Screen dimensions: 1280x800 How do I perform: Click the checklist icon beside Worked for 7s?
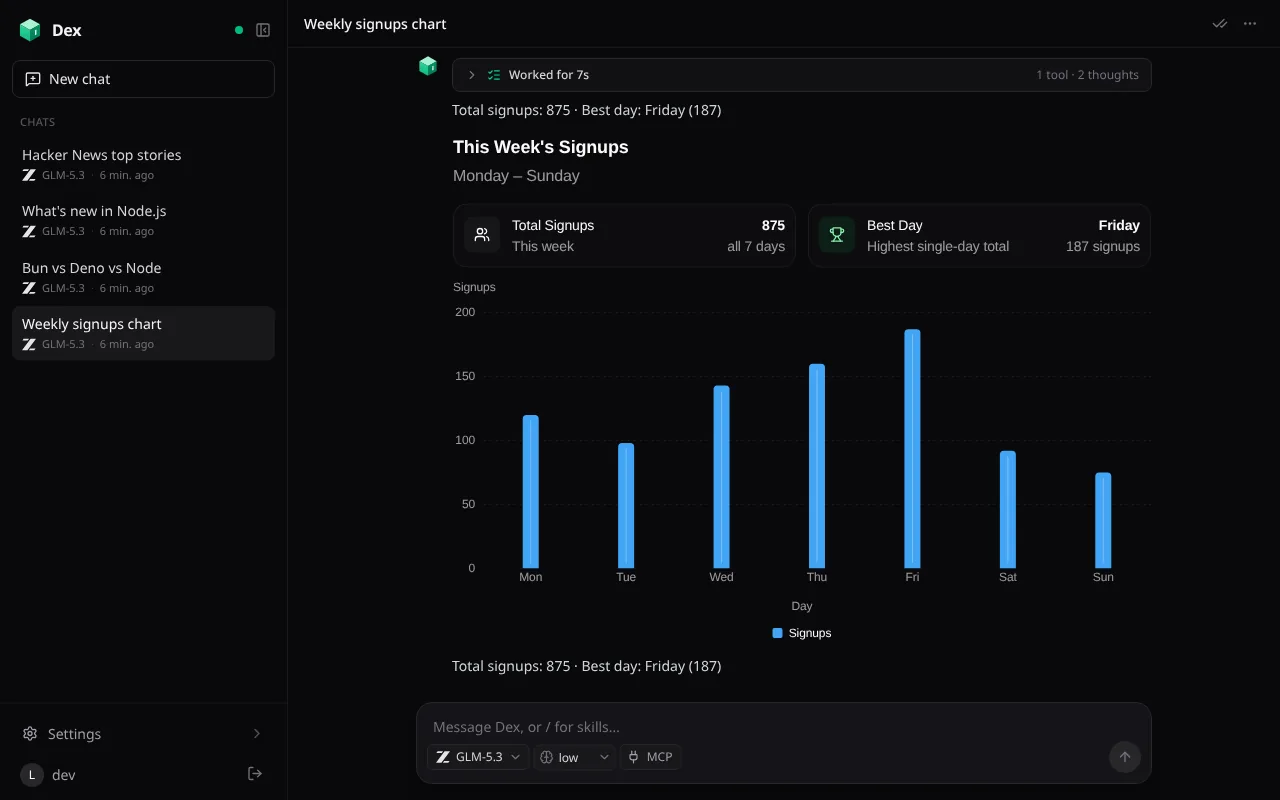(494, 75)
